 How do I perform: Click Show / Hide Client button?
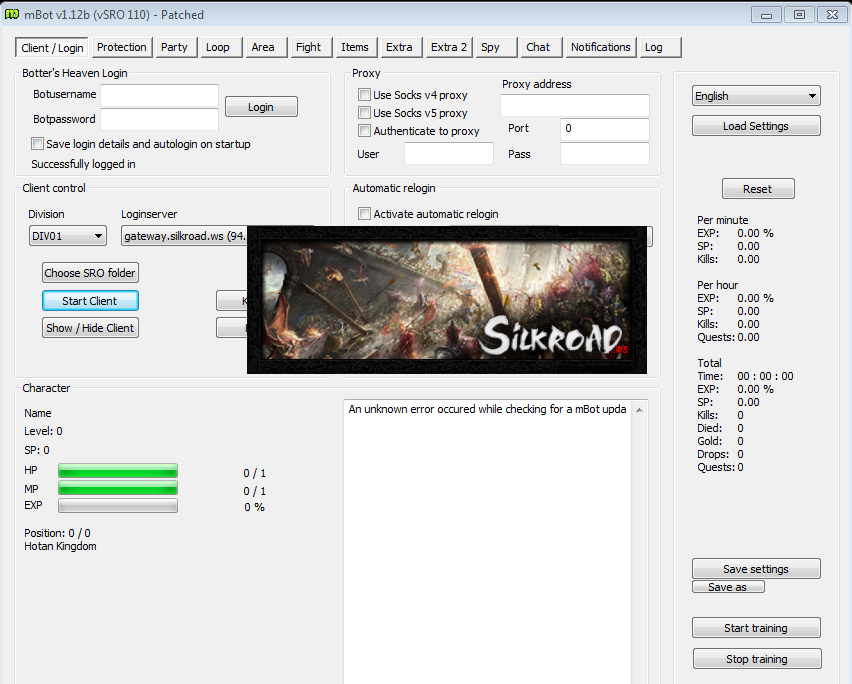[90, 328]
